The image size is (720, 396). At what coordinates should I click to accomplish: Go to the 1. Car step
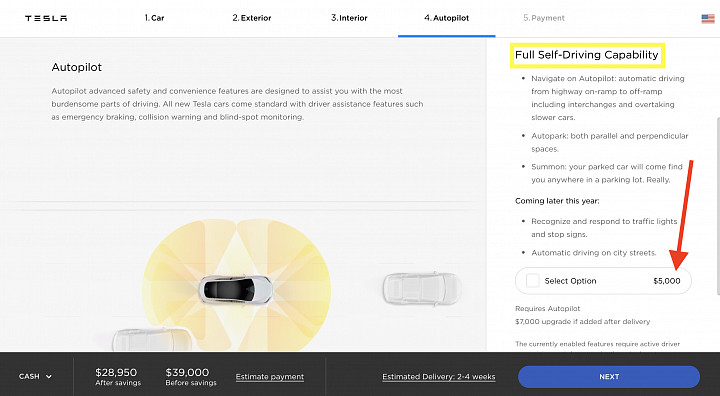coord(154,18)
